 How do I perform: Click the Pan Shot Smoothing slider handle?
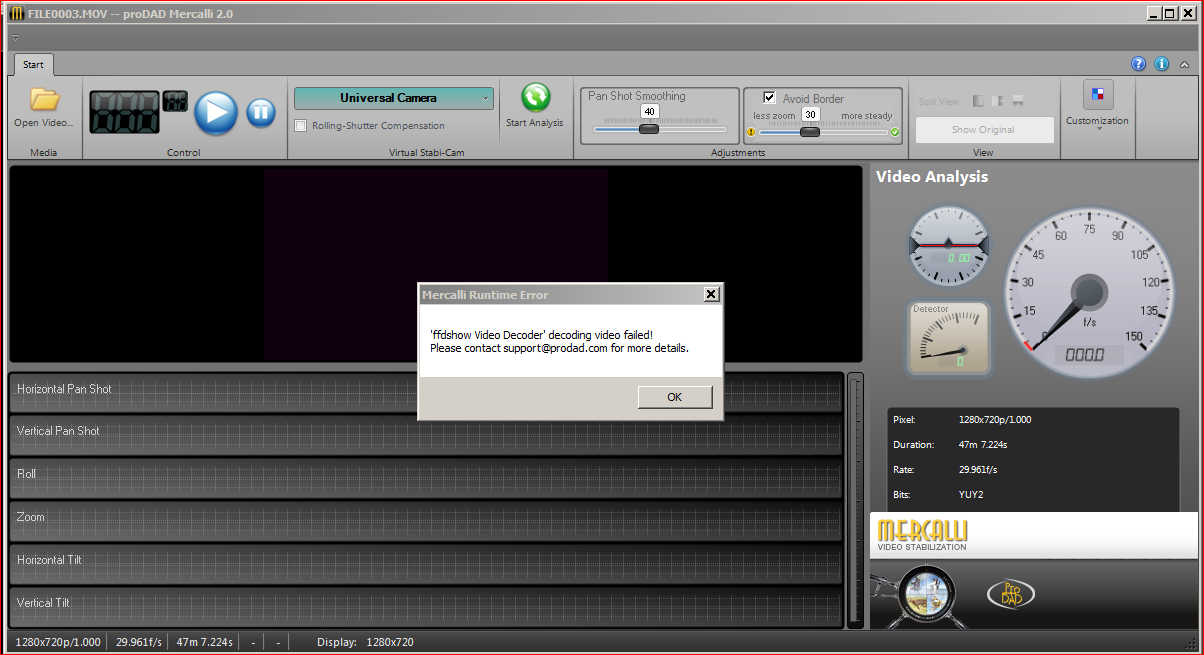tap(649, 128)
